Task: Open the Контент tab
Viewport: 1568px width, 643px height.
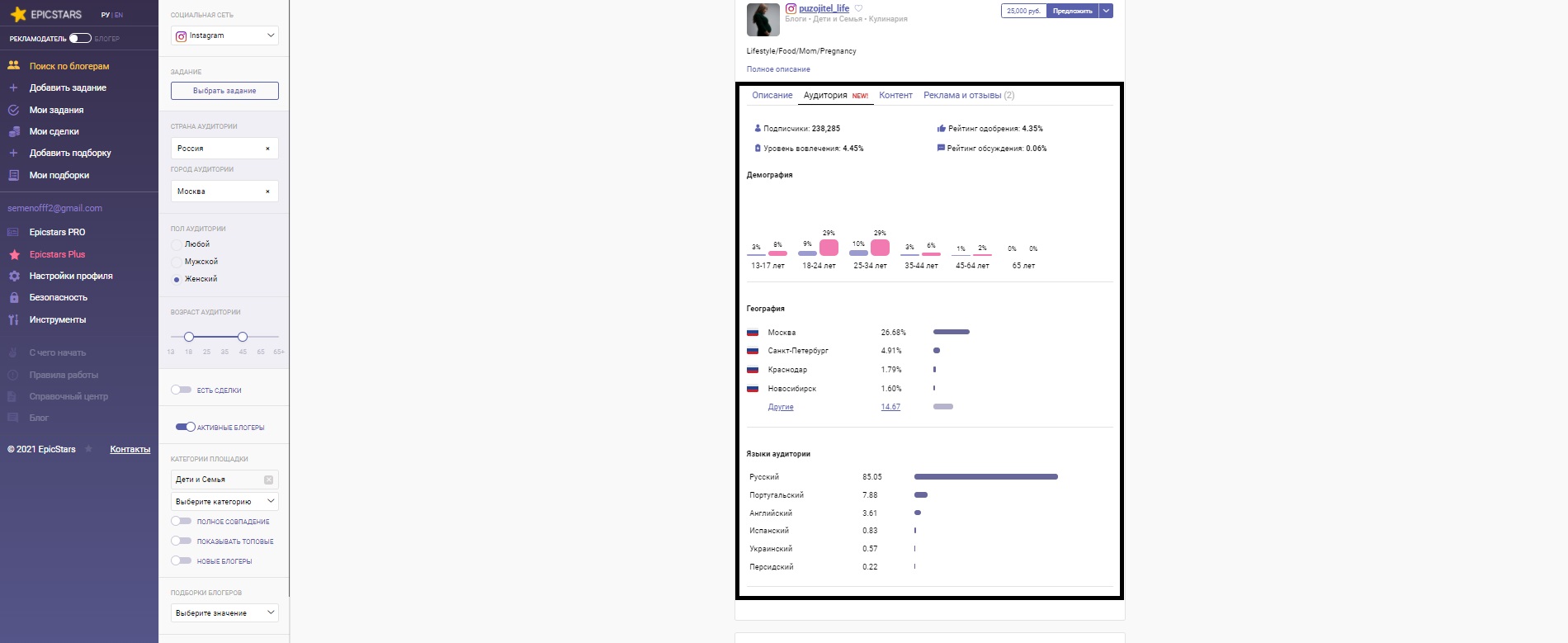Action: point(895,95)
